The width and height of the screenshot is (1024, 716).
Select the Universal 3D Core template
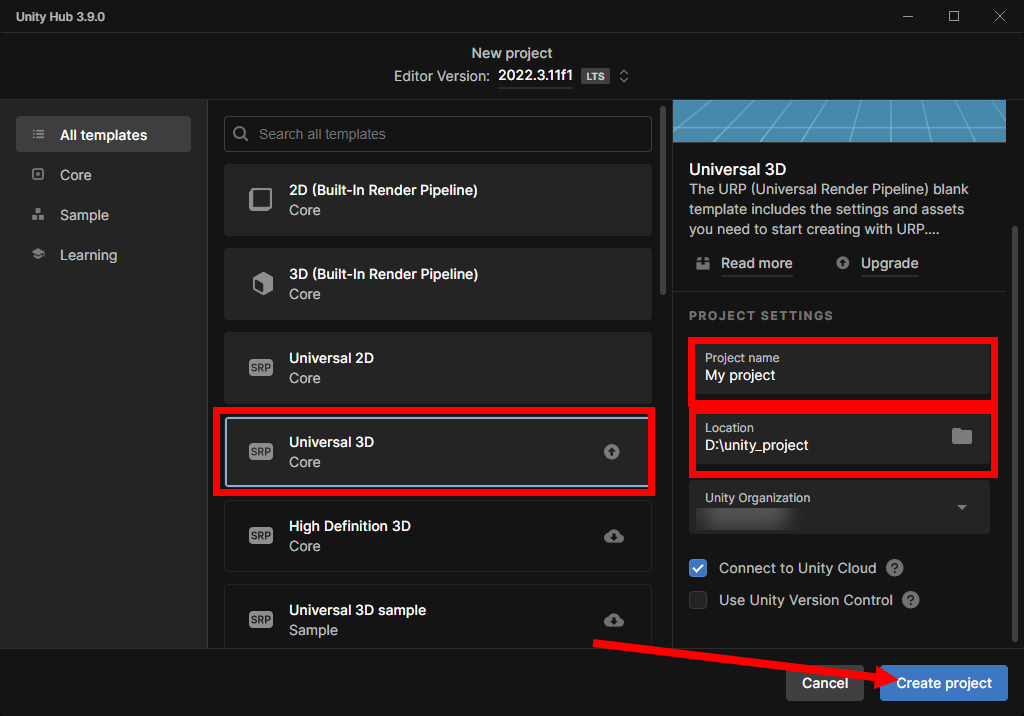438,452
